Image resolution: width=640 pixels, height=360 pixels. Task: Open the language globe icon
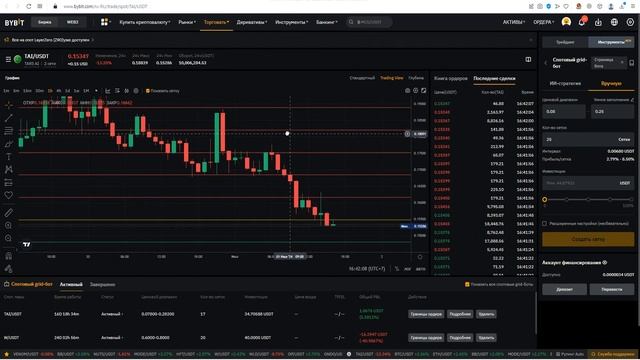click(x=614, y=22)
